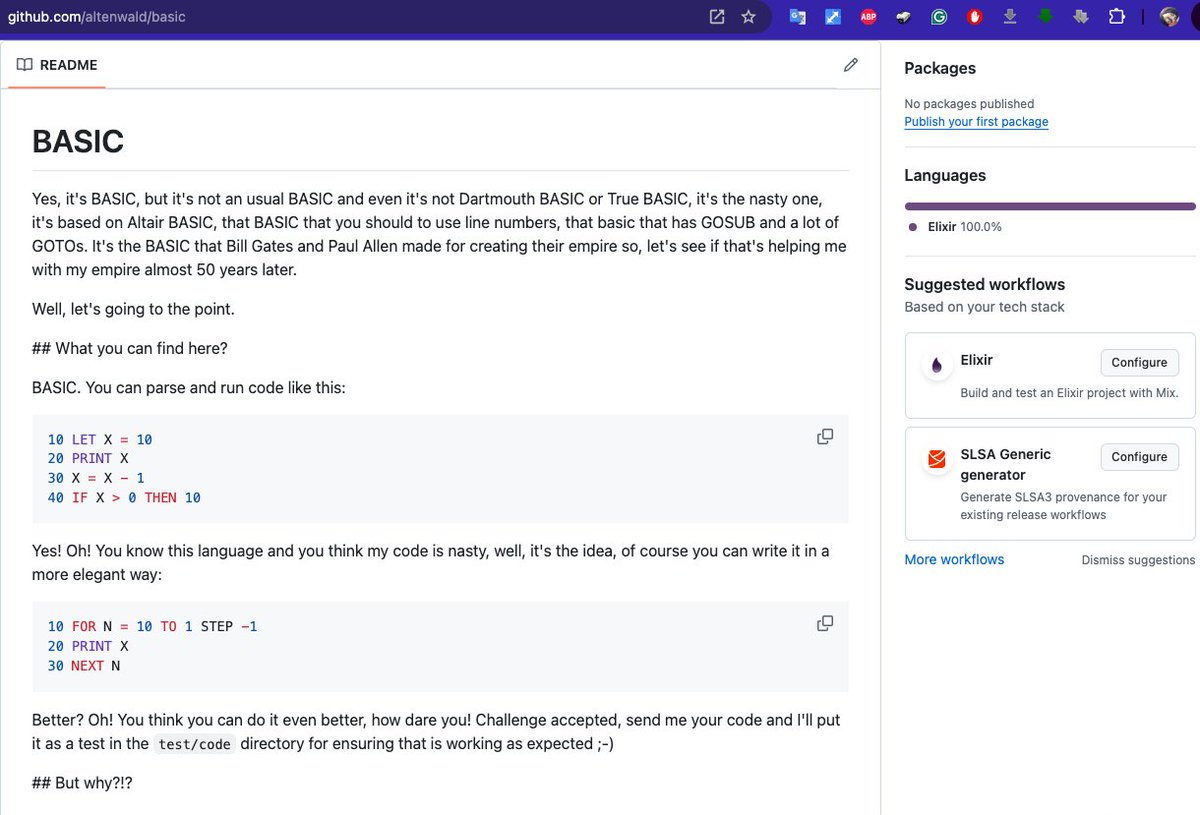
Task: Open the browser profile avatar
Action: 1170,17
